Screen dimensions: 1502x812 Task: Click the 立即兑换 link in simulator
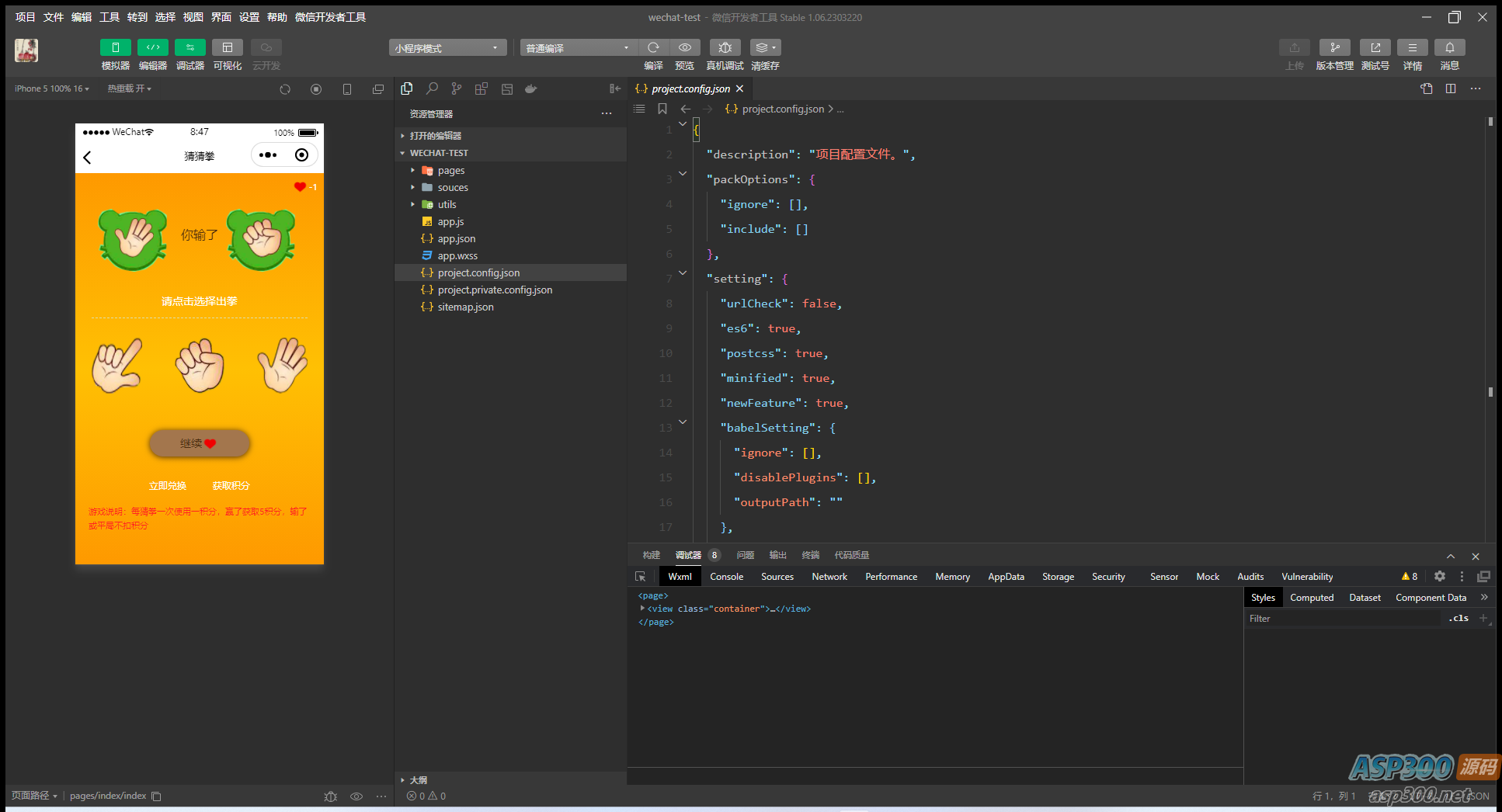click(168, 486)
